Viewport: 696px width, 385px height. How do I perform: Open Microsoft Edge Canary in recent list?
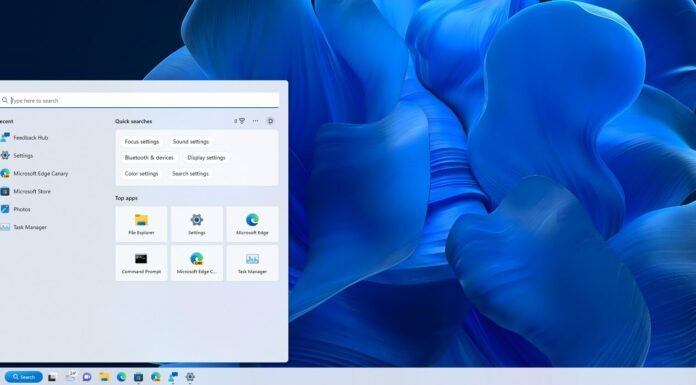coord(35,173)
